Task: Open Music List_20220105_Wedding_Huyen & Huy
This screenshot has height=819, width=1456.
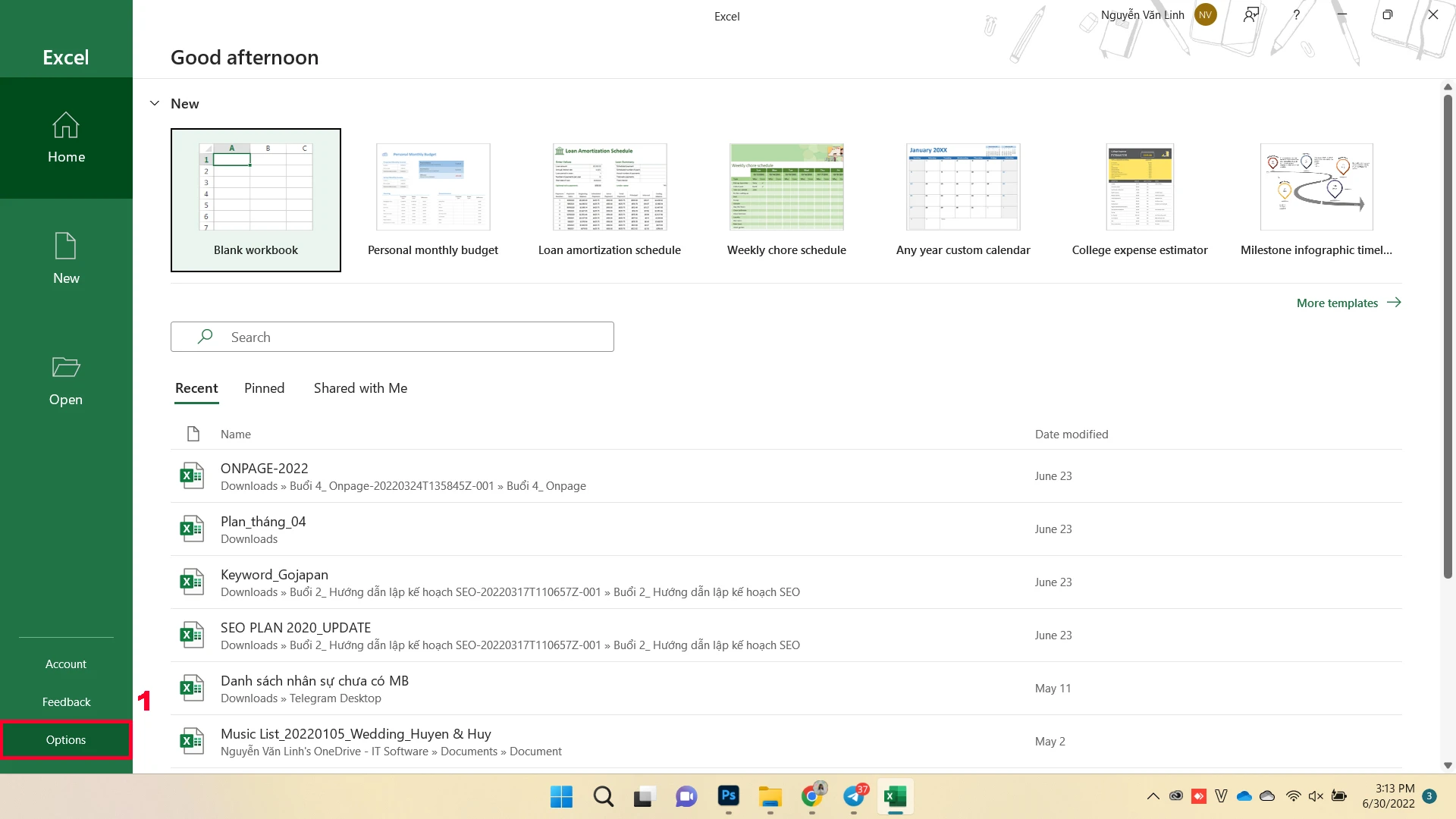Action: click(x=356, y=733)
